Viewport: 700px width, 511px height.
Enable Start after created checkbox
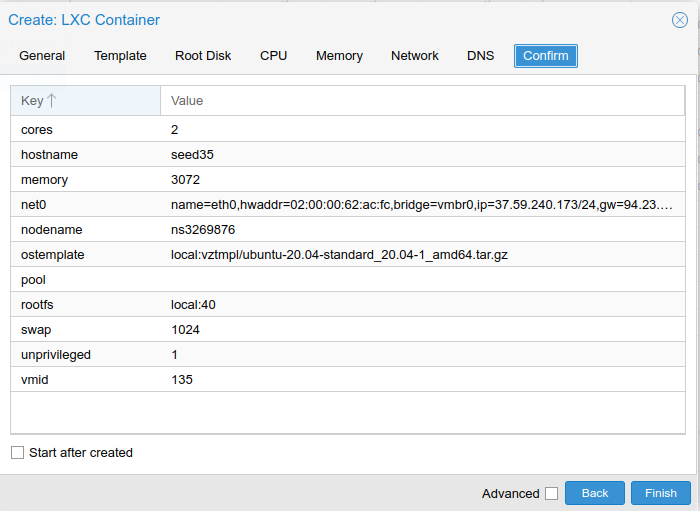tap(17, 453)
